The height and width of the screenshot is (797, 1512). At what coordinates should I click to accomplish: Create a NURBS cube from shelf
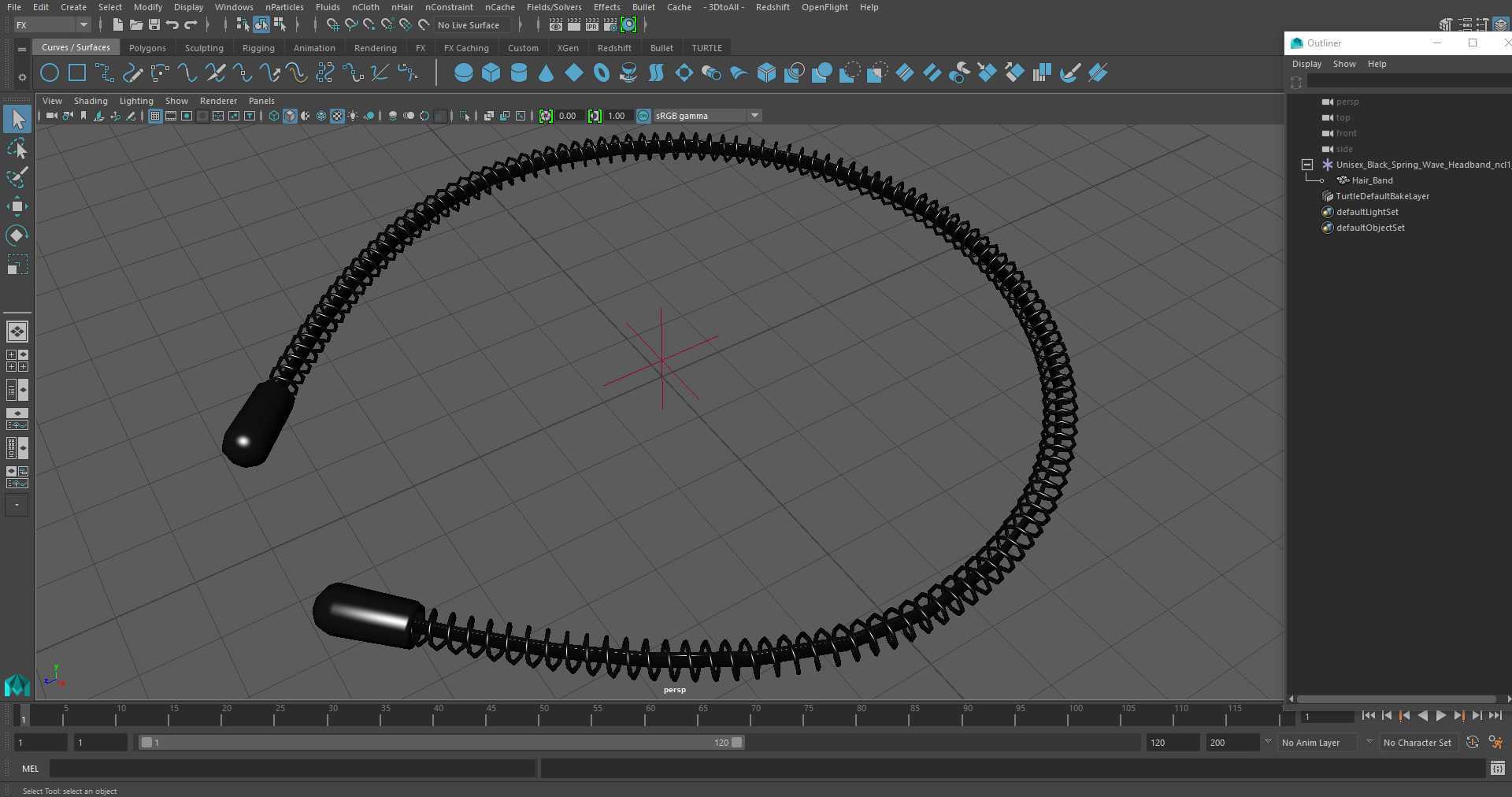(491, 73)
